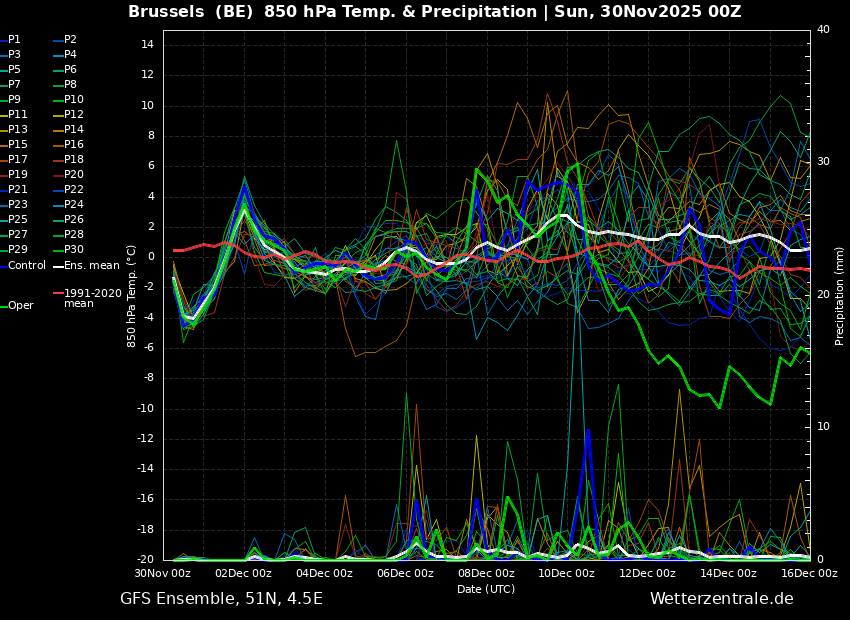Click the 08Dec 00z date tick label
The width and height of the screenshot is (850, 620).
pos(486,574)
